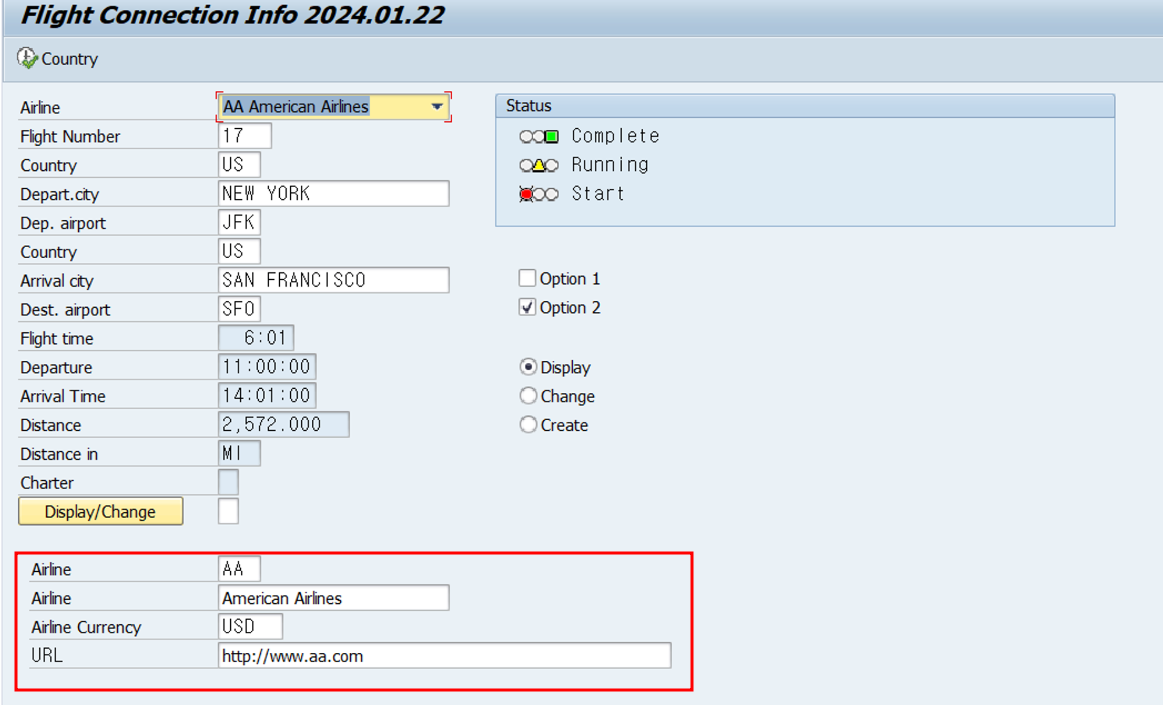1163x705 pixels.
Task: Click the Display/Change button
Action: point(101,512)
